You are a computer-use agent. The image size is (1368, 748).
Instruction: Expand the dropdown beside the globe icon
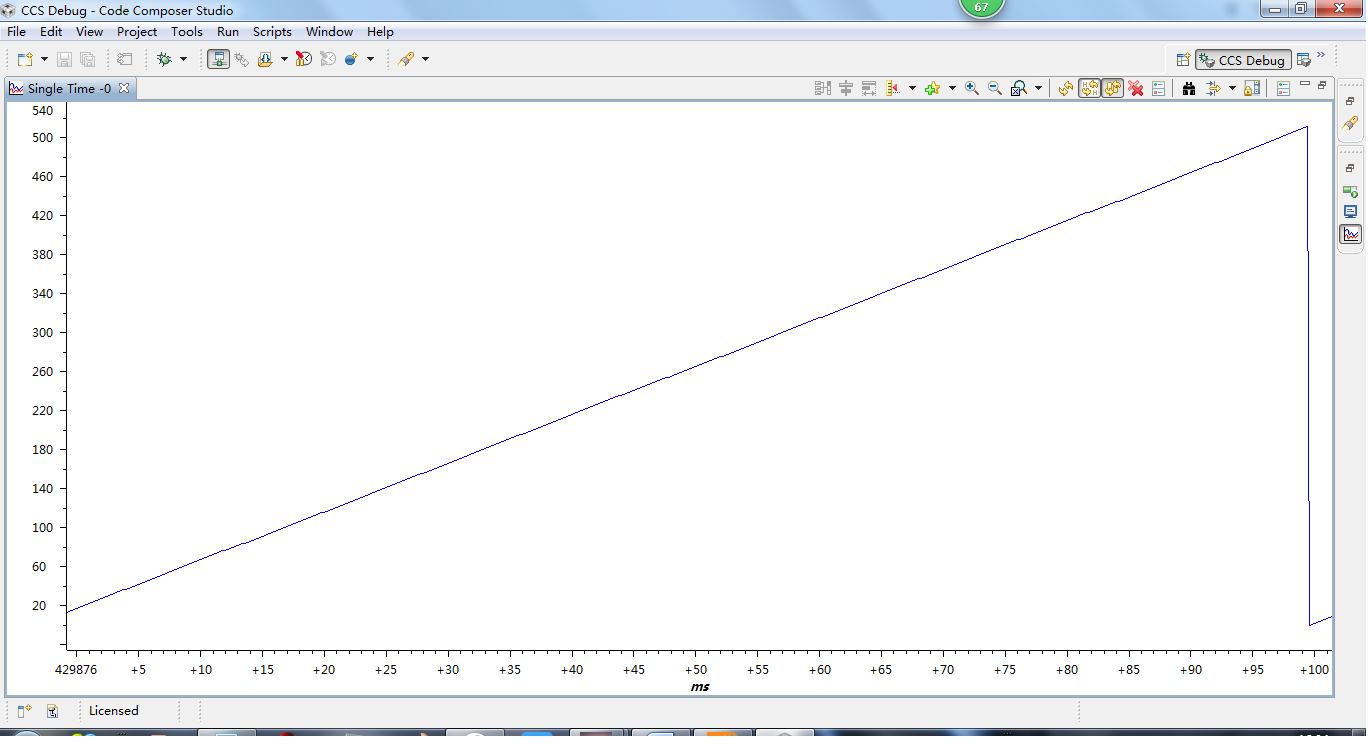tap(370, 60)
